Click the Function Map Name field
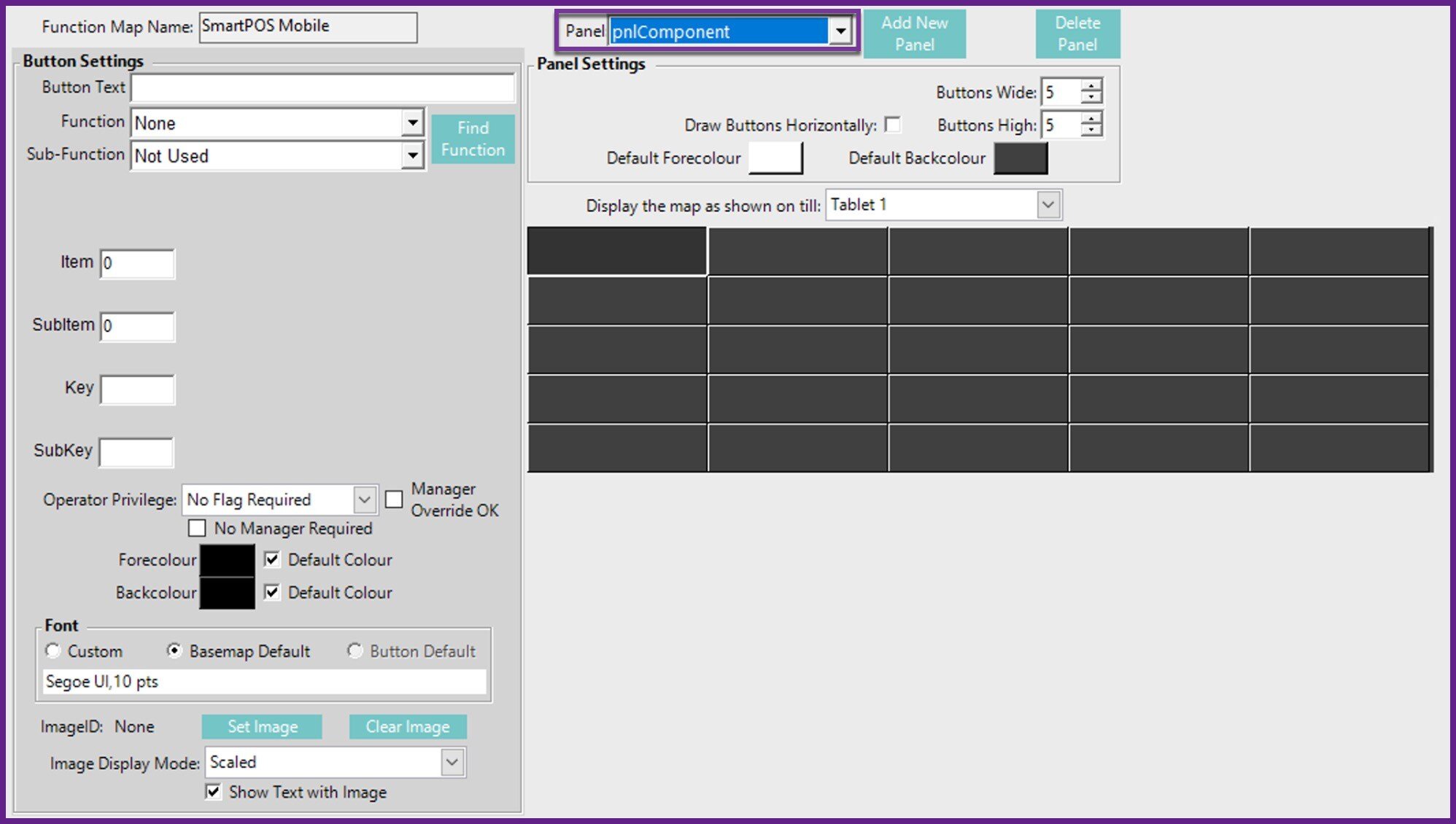1456x824 pixels. point(308,27)
